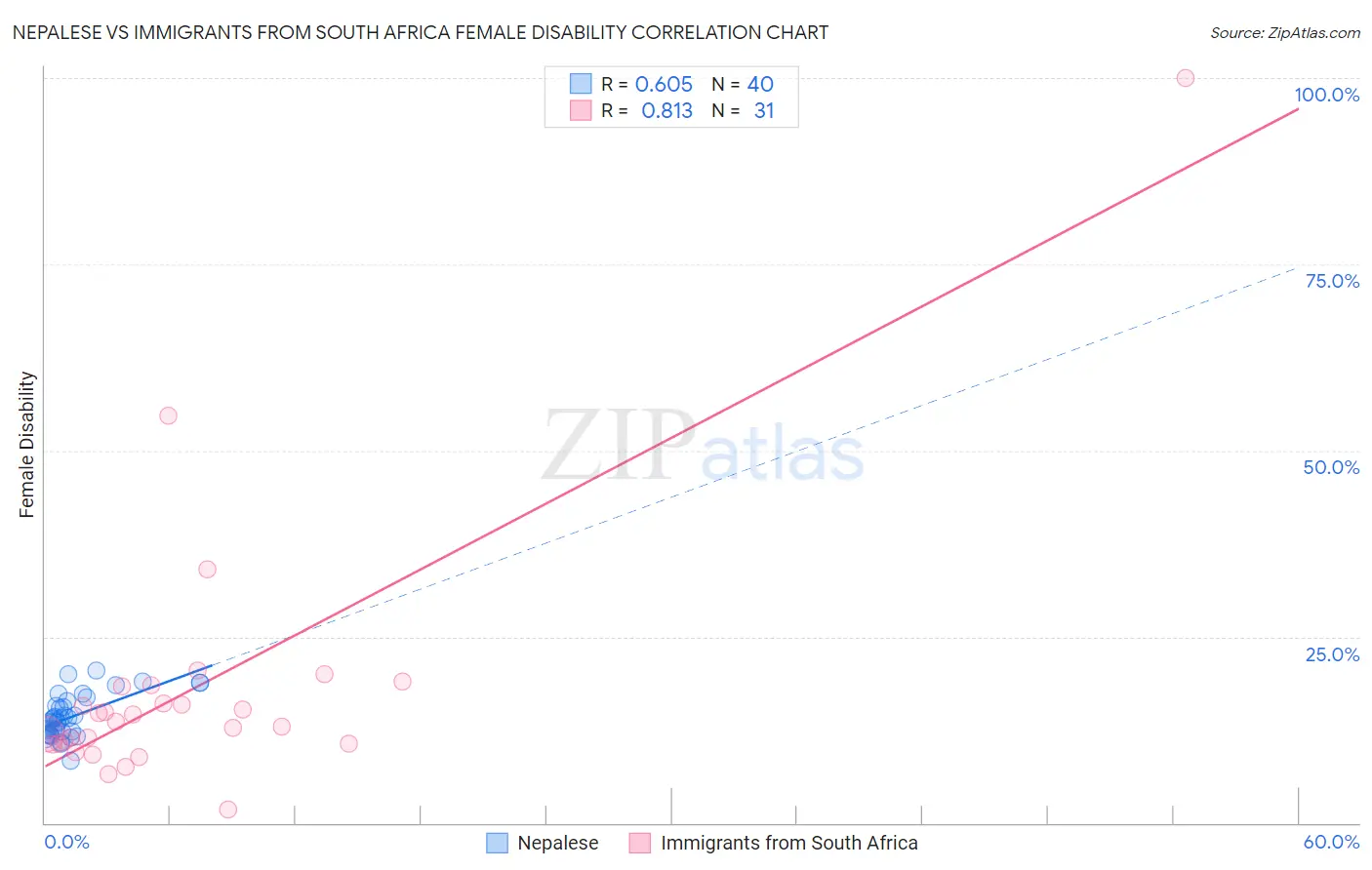Select the blue swatch beside R = 0.605
The height and width of the screenshot is (870, 1372).
point(581,84)
